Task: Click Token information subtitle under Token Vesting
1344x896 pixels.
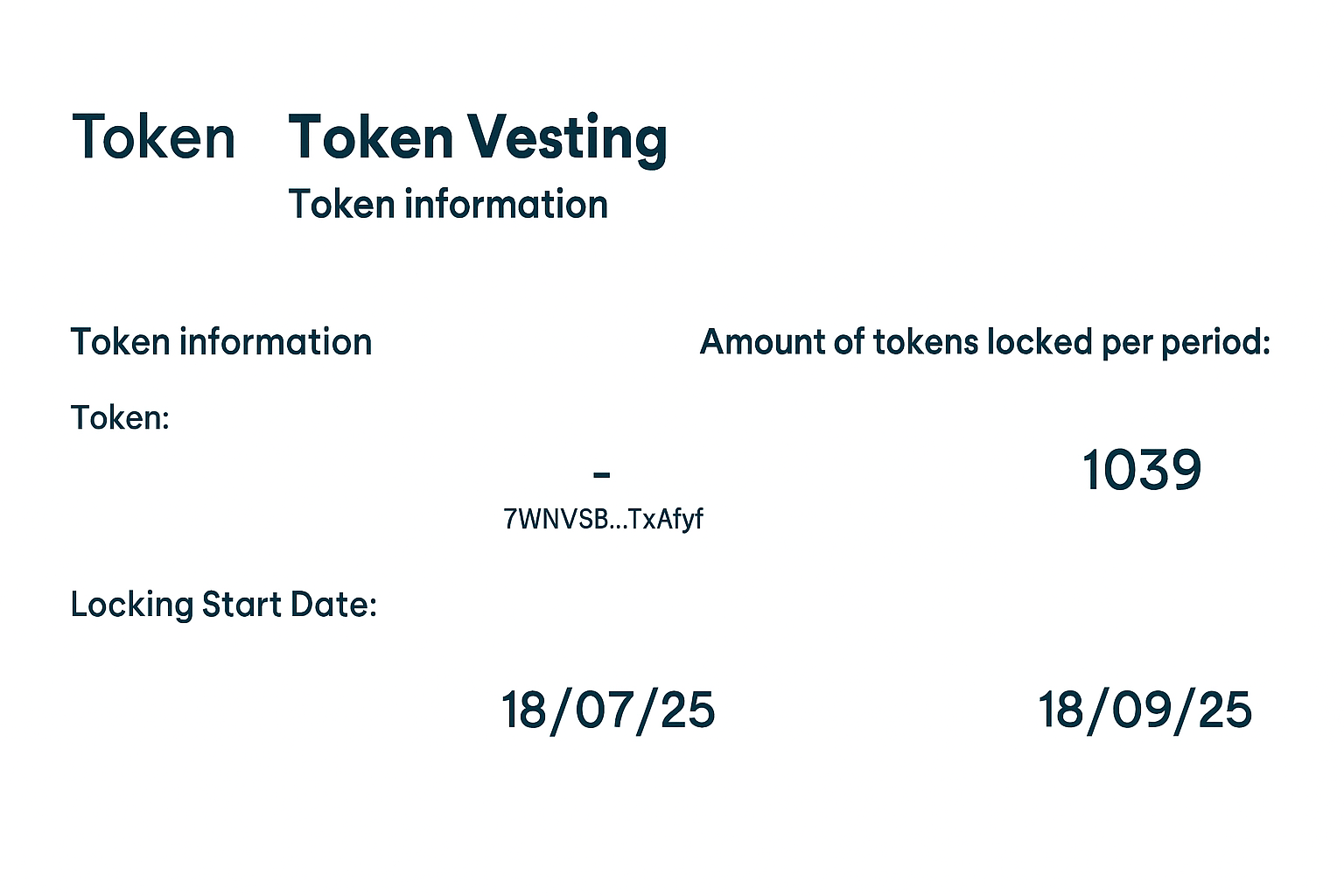Action: [448, 205]
